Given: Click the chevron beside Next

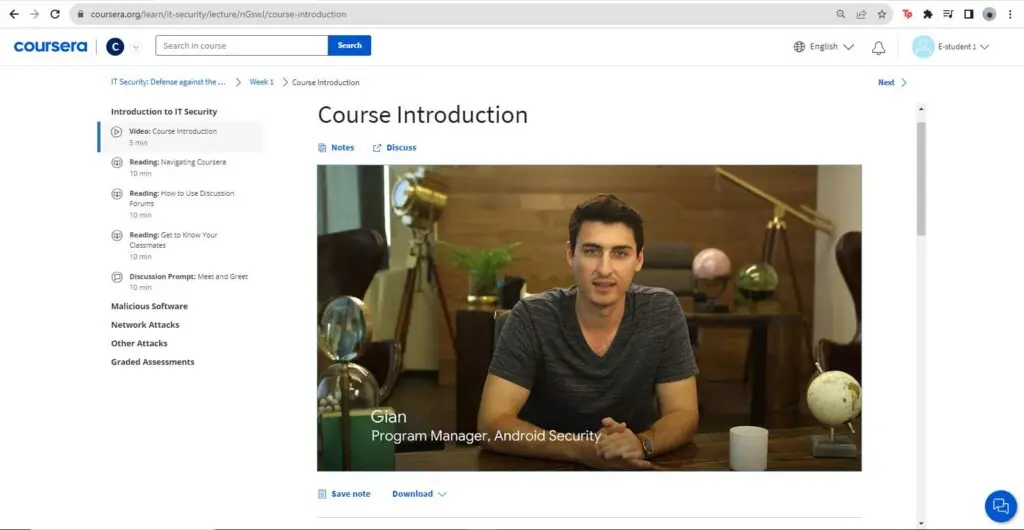Looking at the screenshot, I should coord(904,82).
